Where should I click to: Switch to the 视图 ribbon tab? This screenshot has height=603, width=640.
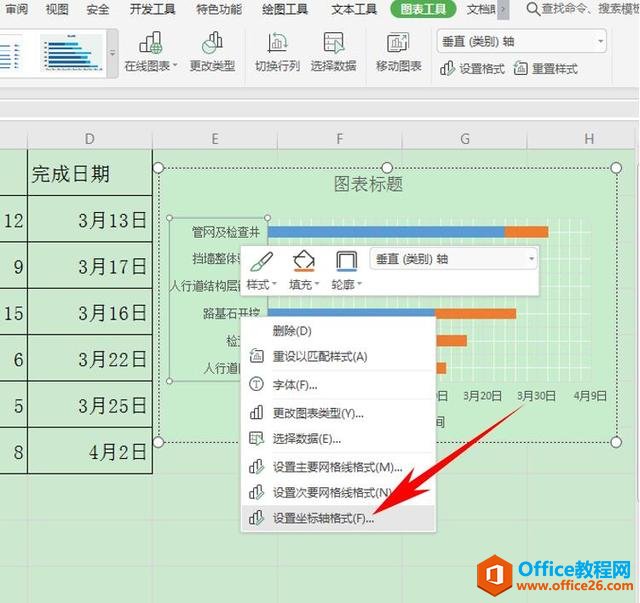click(57, 9)
